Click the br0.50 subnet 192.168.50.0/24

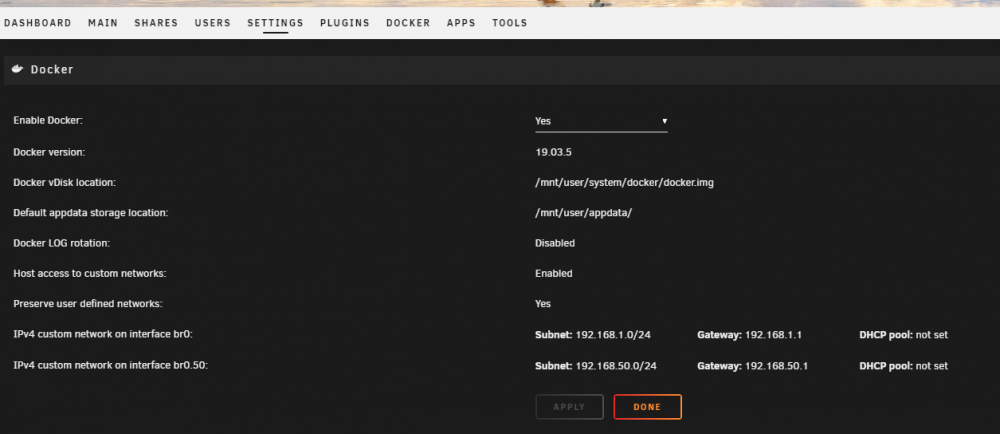point(616,366)
